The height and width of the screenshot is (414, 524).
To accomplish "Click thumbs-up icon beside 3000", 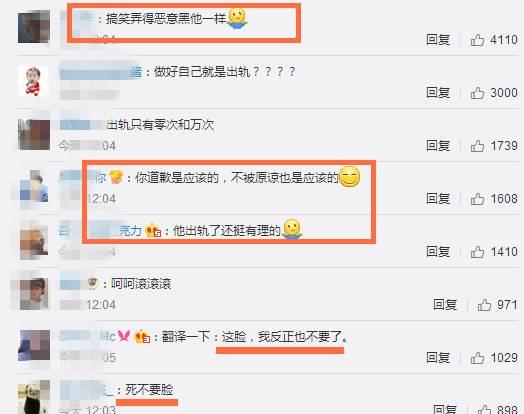I will [477, 93].
